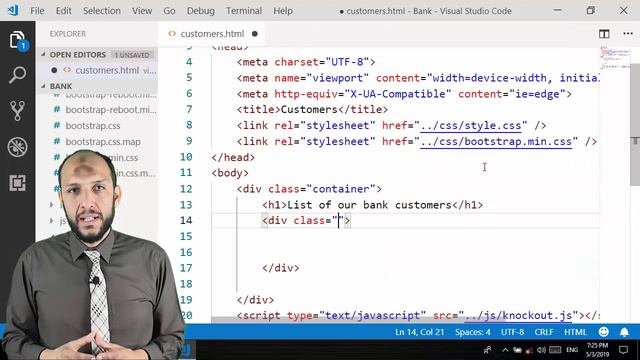This screenshot has height=360, width=640.
Task: Click the Customers title text on line 7
Action: [x=309, y=110]
